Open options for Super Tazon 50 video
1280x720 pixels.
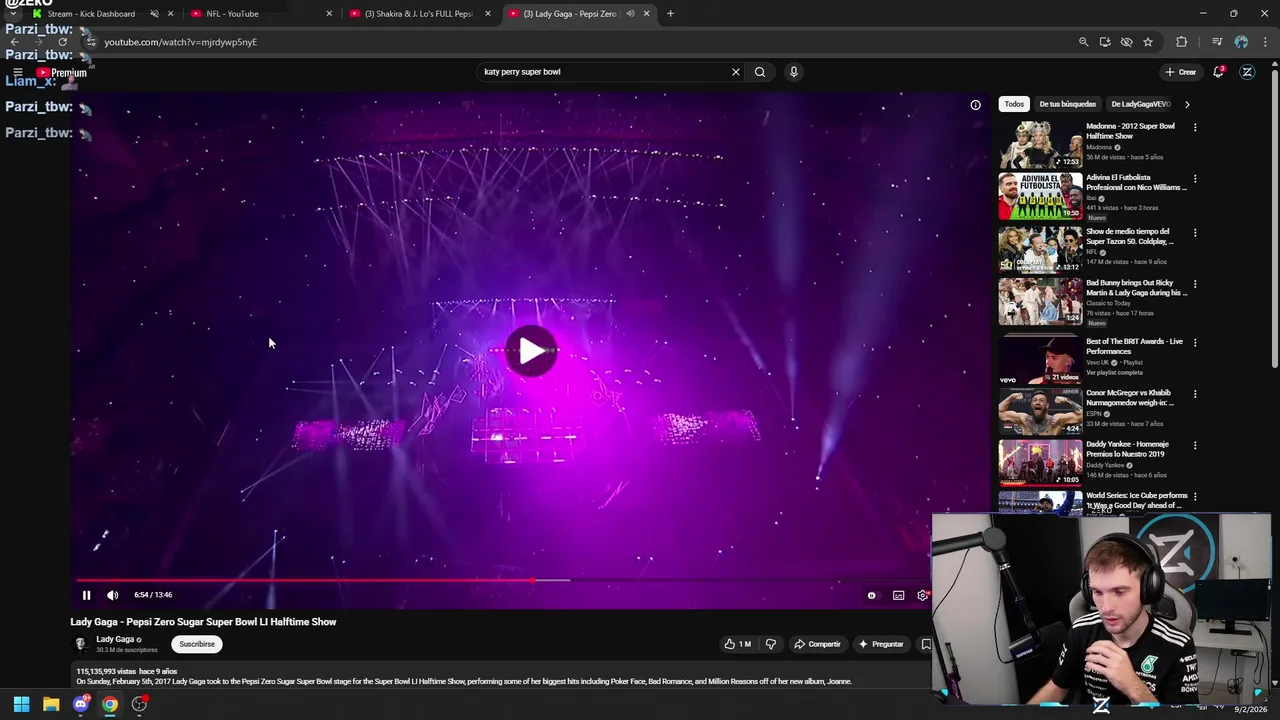[x=1195, y=233]
